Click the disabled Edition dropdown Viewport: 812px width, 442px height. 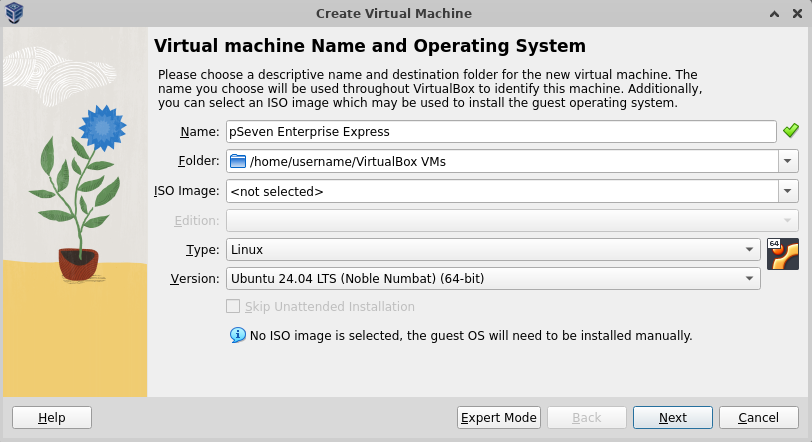[x=512, y=220]
